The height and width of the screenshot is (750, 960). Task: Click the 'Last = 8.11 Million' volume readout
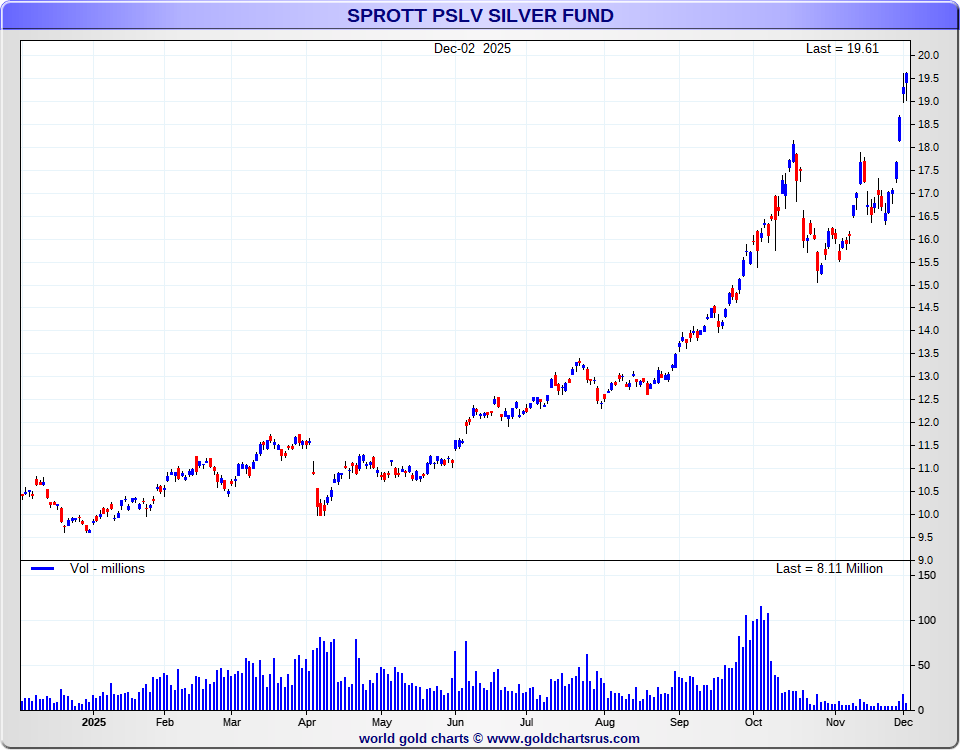pos(829,569)
